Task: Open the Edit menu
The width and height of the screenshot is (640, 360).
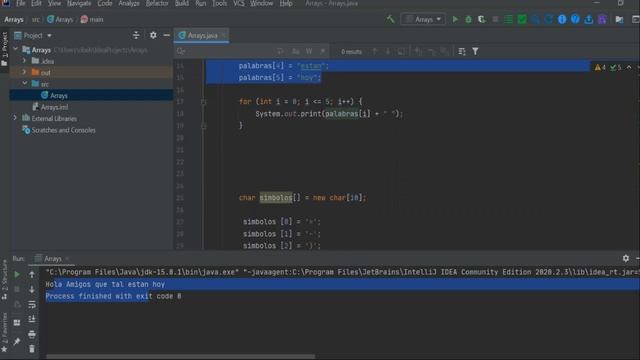Action: coord(36,3)
